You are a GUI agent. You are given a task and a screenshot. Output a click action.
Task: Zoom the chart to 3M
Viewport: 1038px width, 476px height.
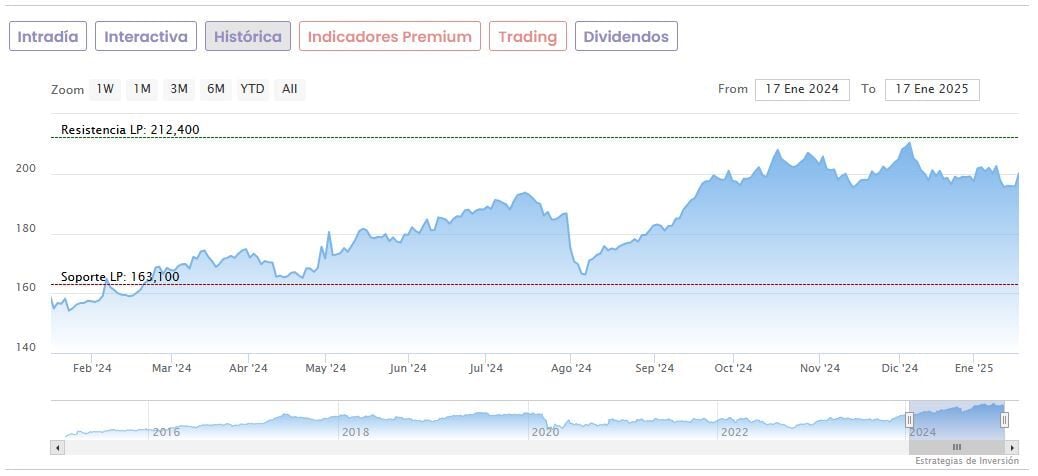pos(179,89)
